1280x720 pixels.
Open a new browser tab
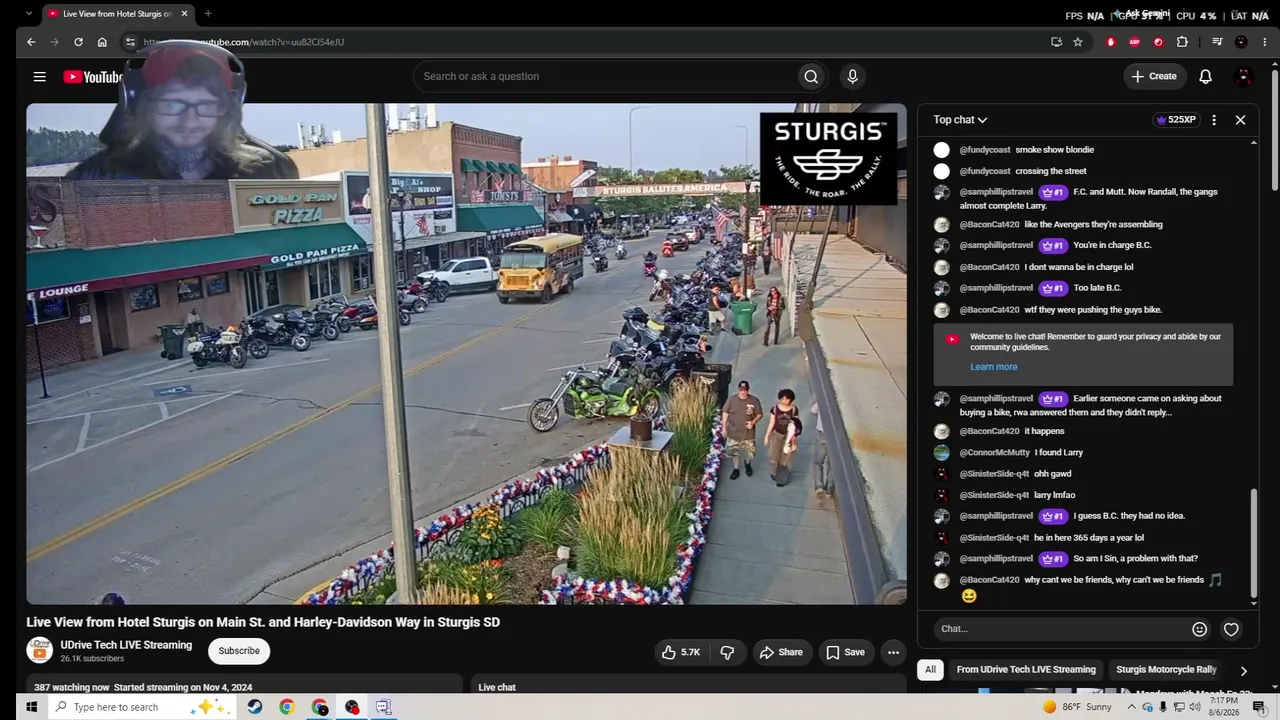[208, 14]
